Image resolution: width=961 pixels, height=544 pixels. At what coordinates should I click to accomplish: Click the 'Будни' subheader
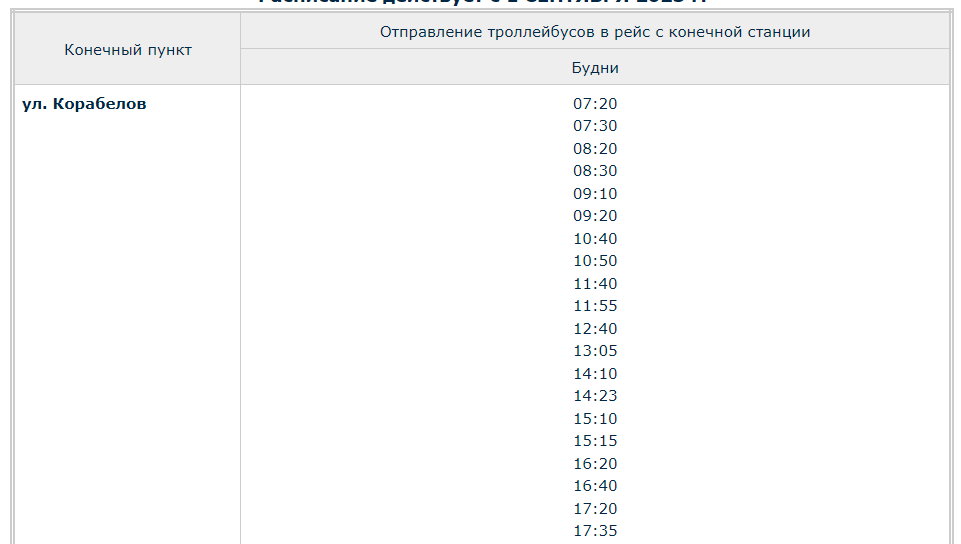[594, 67]
